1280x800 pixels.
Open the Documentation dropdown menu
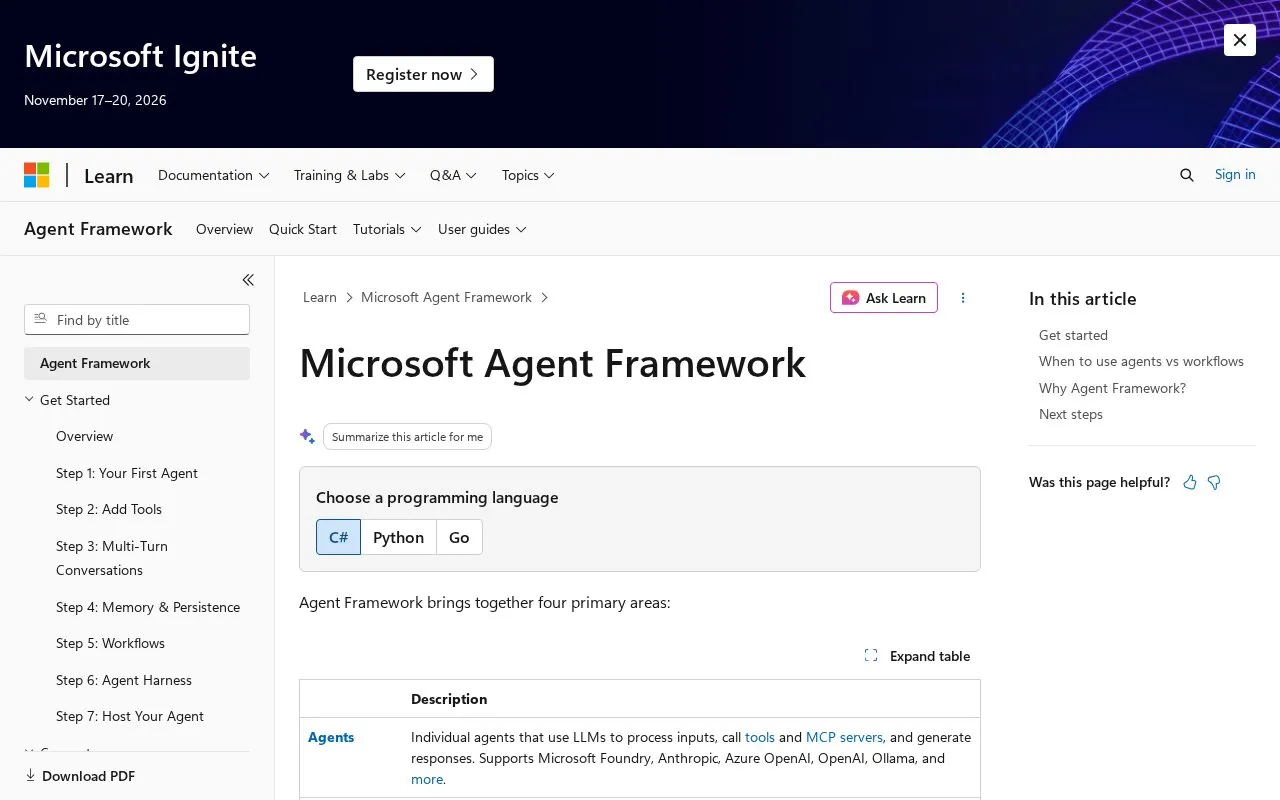[214, 175]
